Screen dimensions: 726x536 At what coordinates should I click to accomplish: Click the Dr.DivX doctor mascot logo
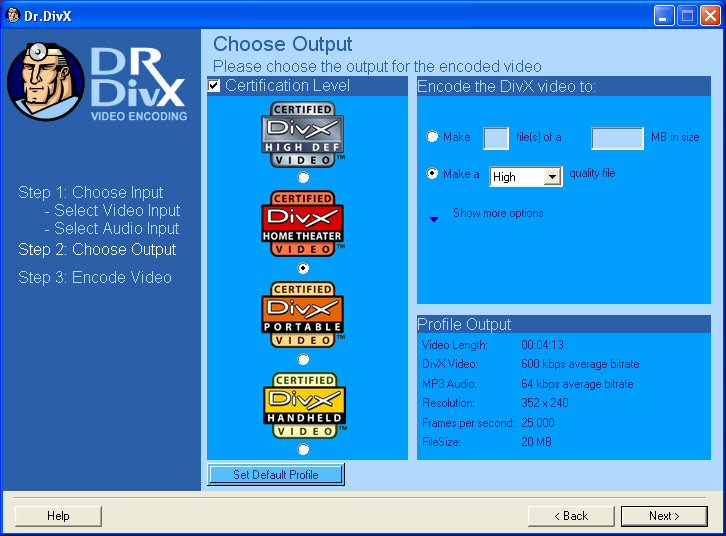(x=46, y=81)
